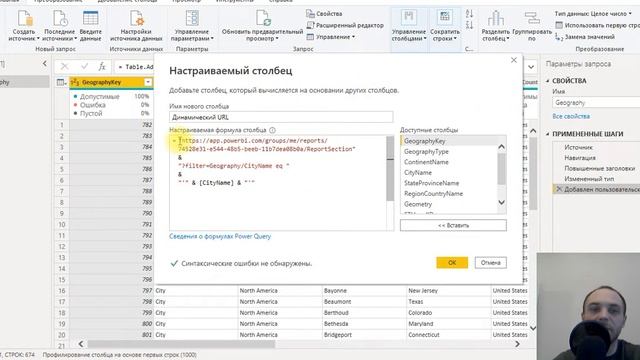640x360 pixels.
Task: Open Расширенный редактор
Action: 345,25
